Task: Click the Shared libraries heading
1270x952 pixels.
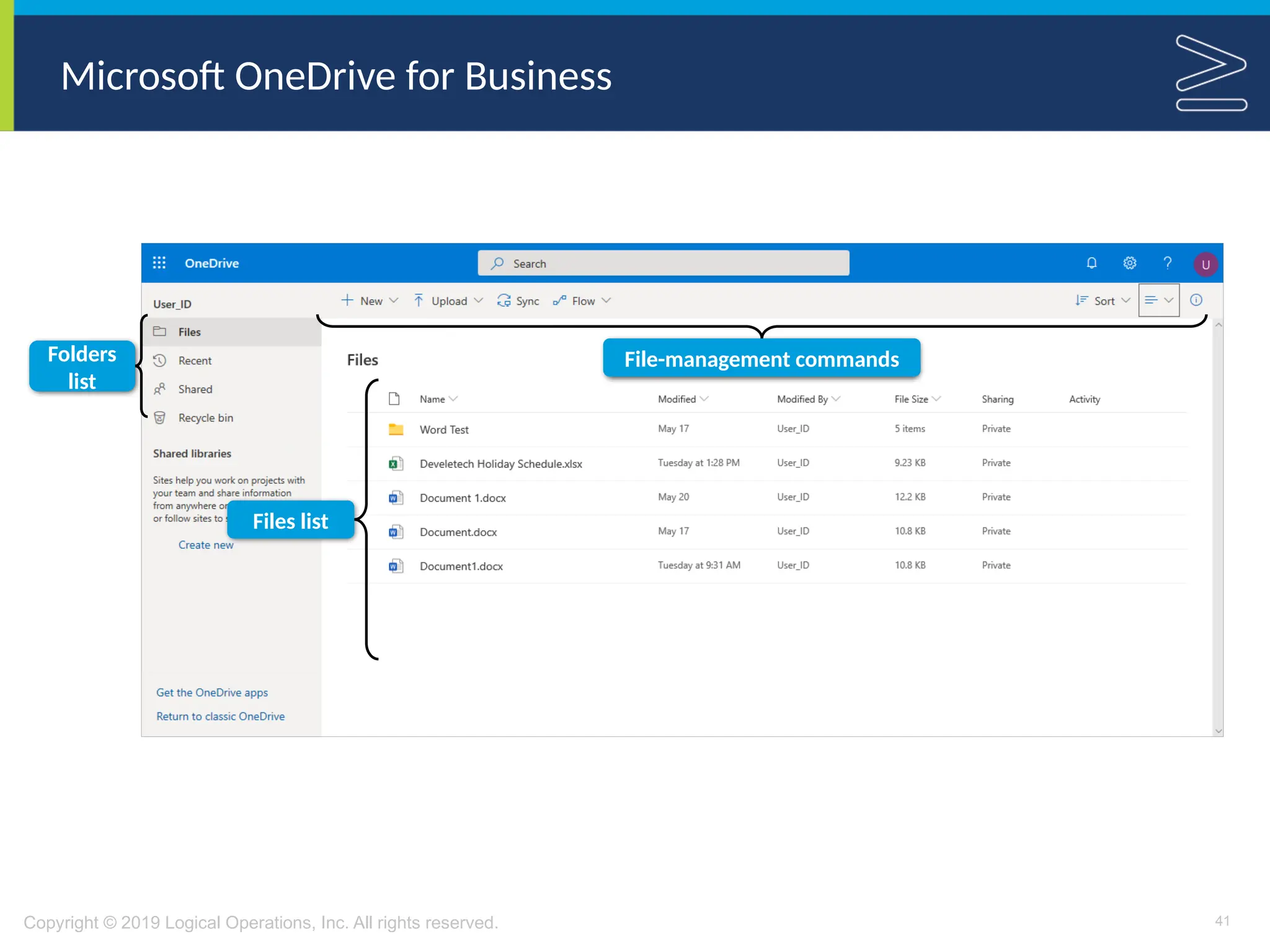Action: 192,453
